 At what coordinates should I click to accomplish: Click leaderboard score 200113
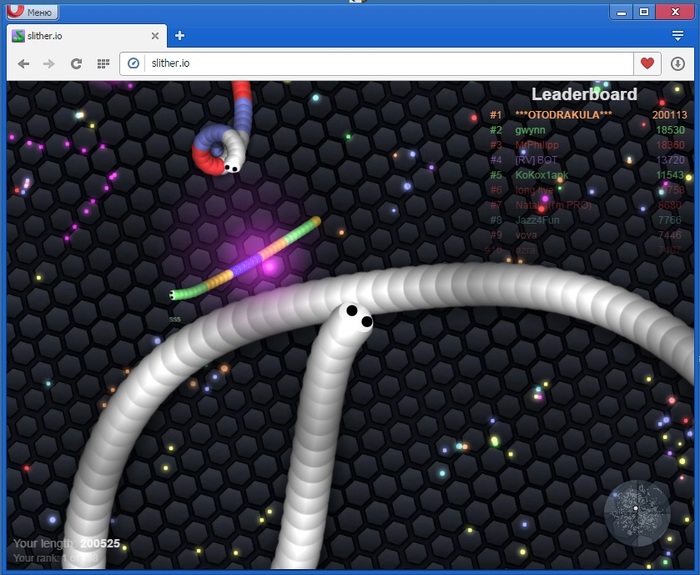point(669,115)
